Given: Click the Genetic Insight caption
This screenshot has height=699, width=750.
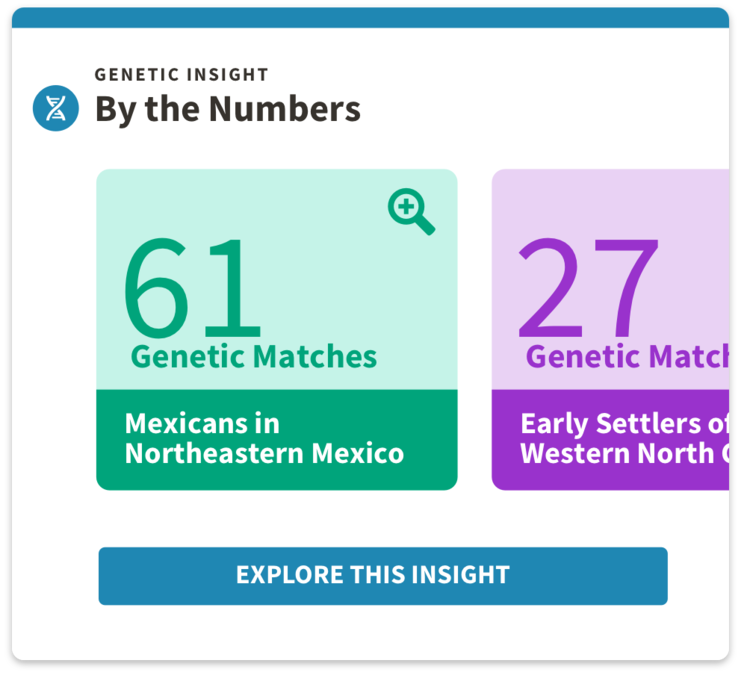Looking at the screenshot, I should 181,75.
